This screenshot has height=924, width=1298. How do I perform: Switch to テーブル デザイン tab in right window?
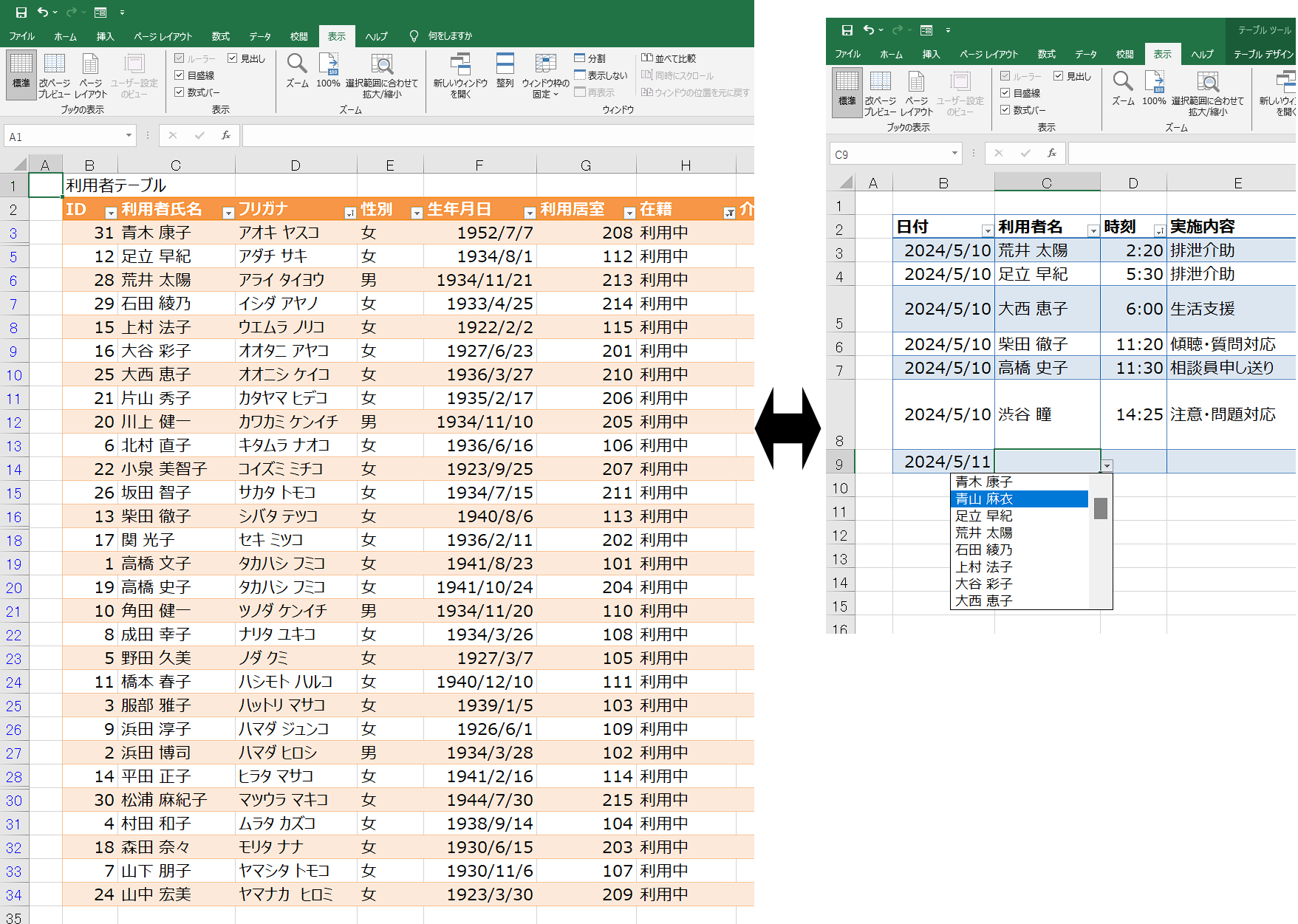tap(1263, 55)
